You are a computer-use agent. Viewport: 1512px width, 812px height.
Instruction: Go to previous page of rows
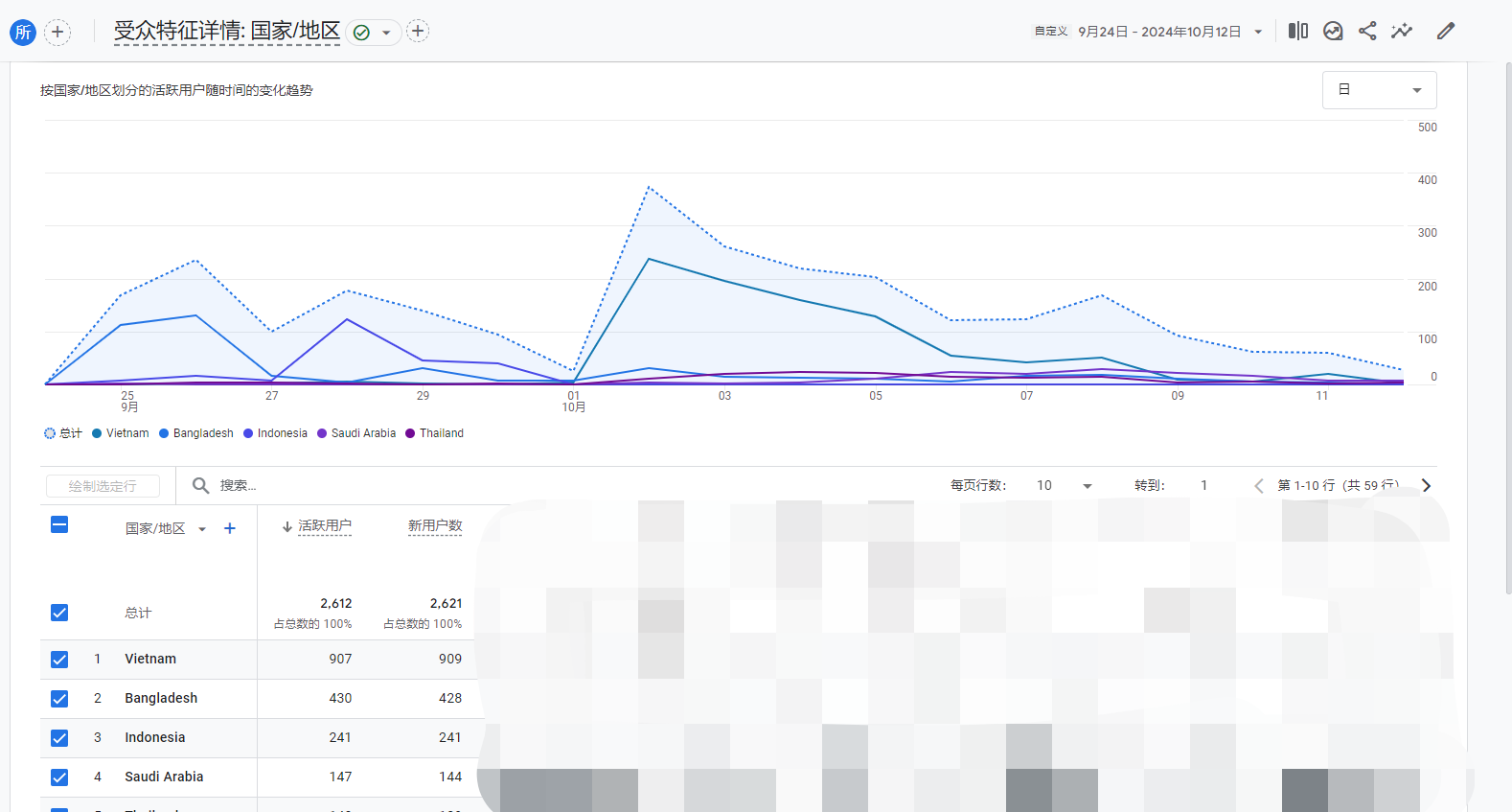click(1259, 486)
